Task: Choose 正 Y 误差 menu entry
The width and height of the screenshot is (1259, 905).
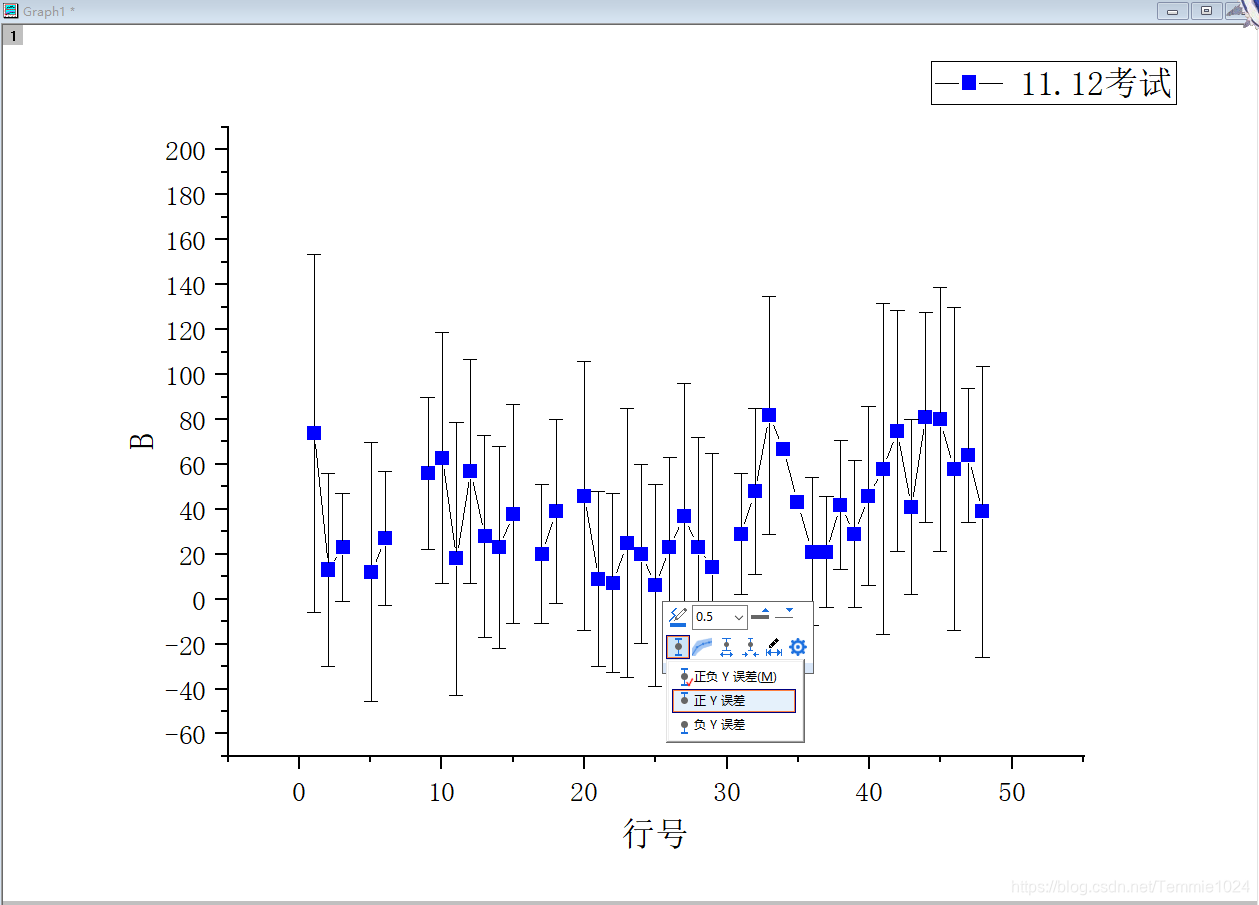Action: click(734, 701)
